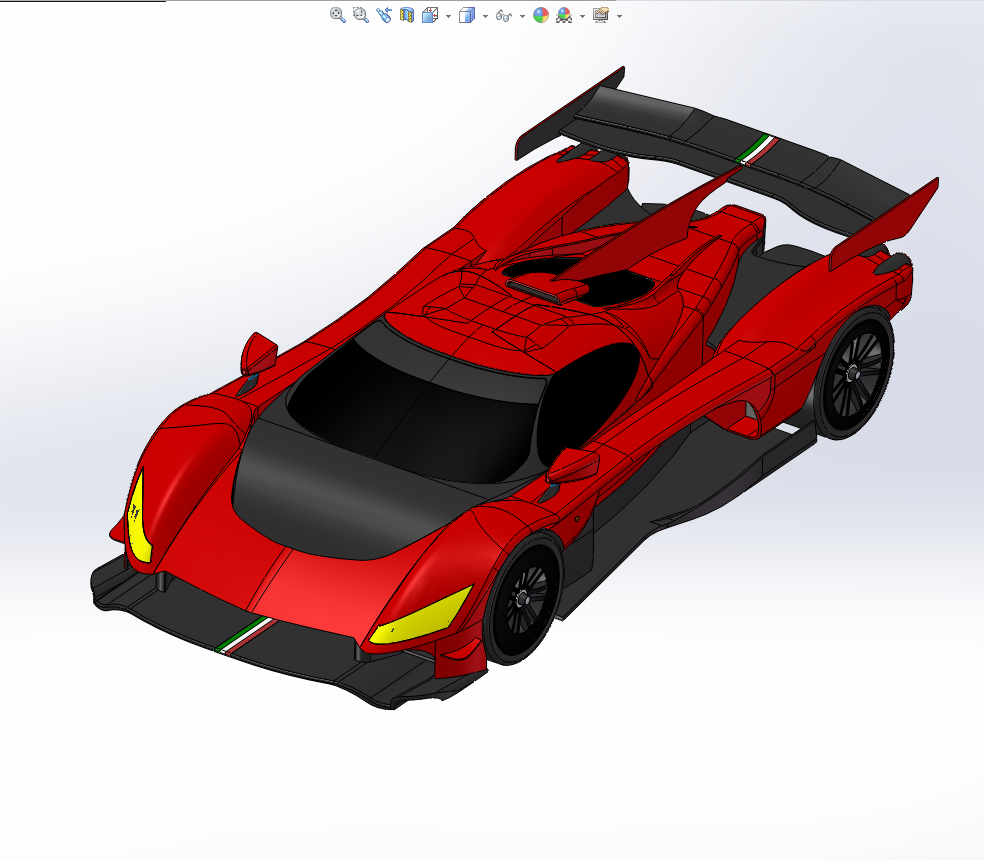Click the Zoom to Fit icon
Screen dimensions: 984x860
(x=338, y=15)
